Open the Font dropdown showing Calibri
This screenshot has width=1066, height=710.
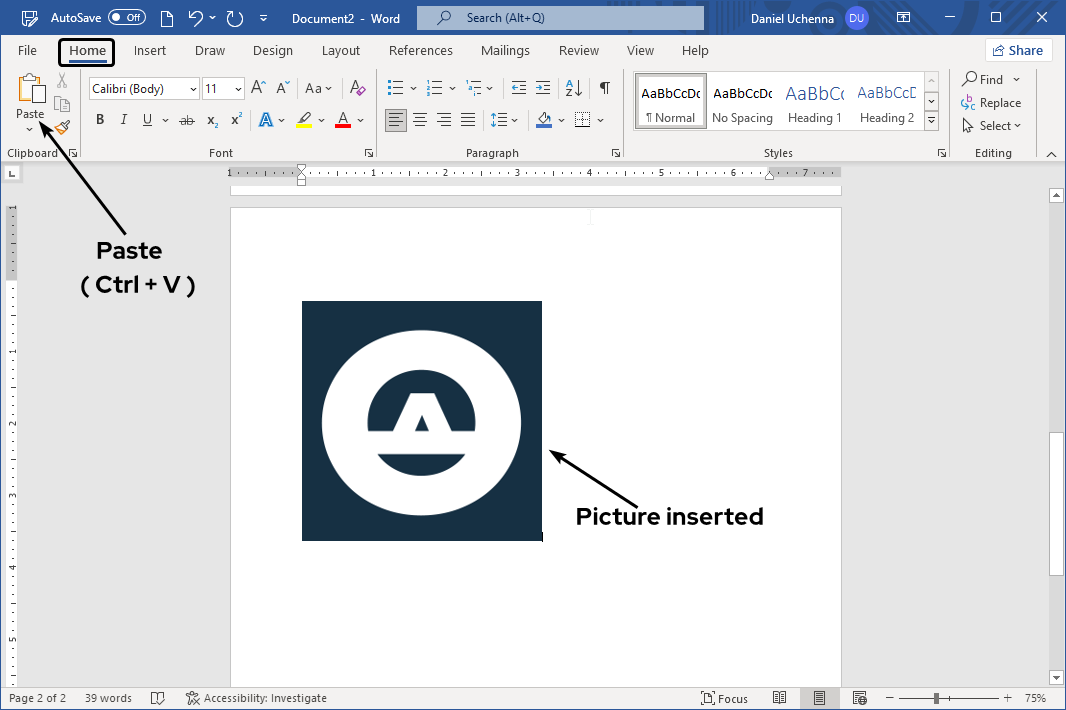192,88
